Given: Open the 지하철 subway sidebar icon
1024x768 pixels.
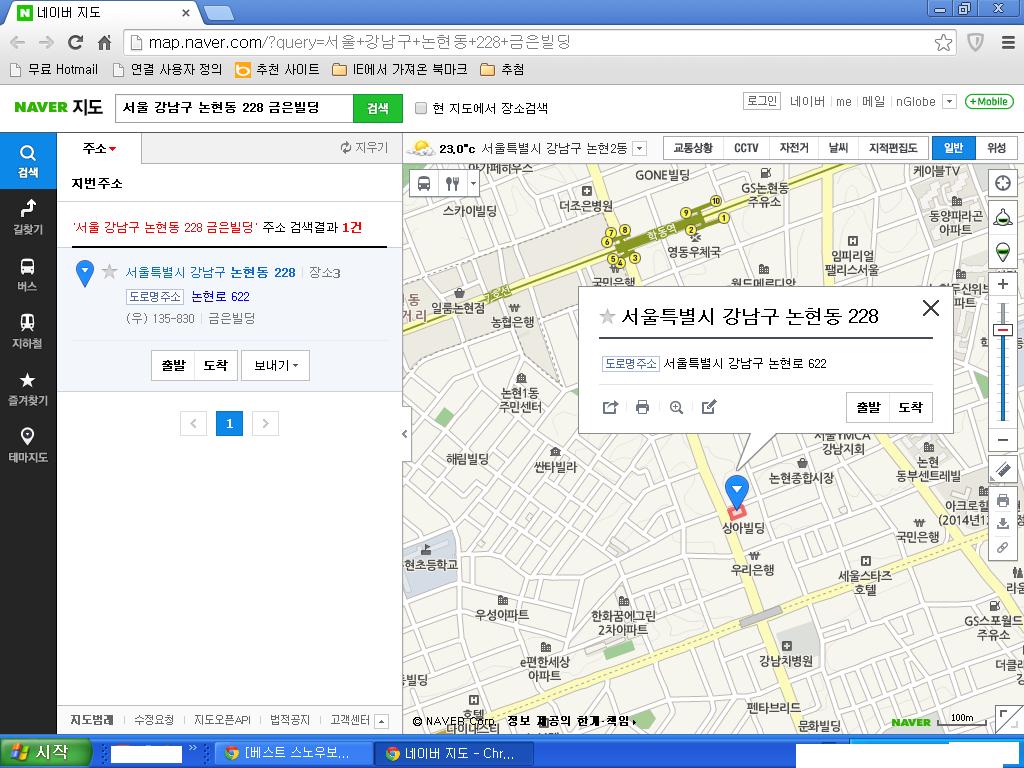Looking at the screenshot, I should (x=28, y=330).
